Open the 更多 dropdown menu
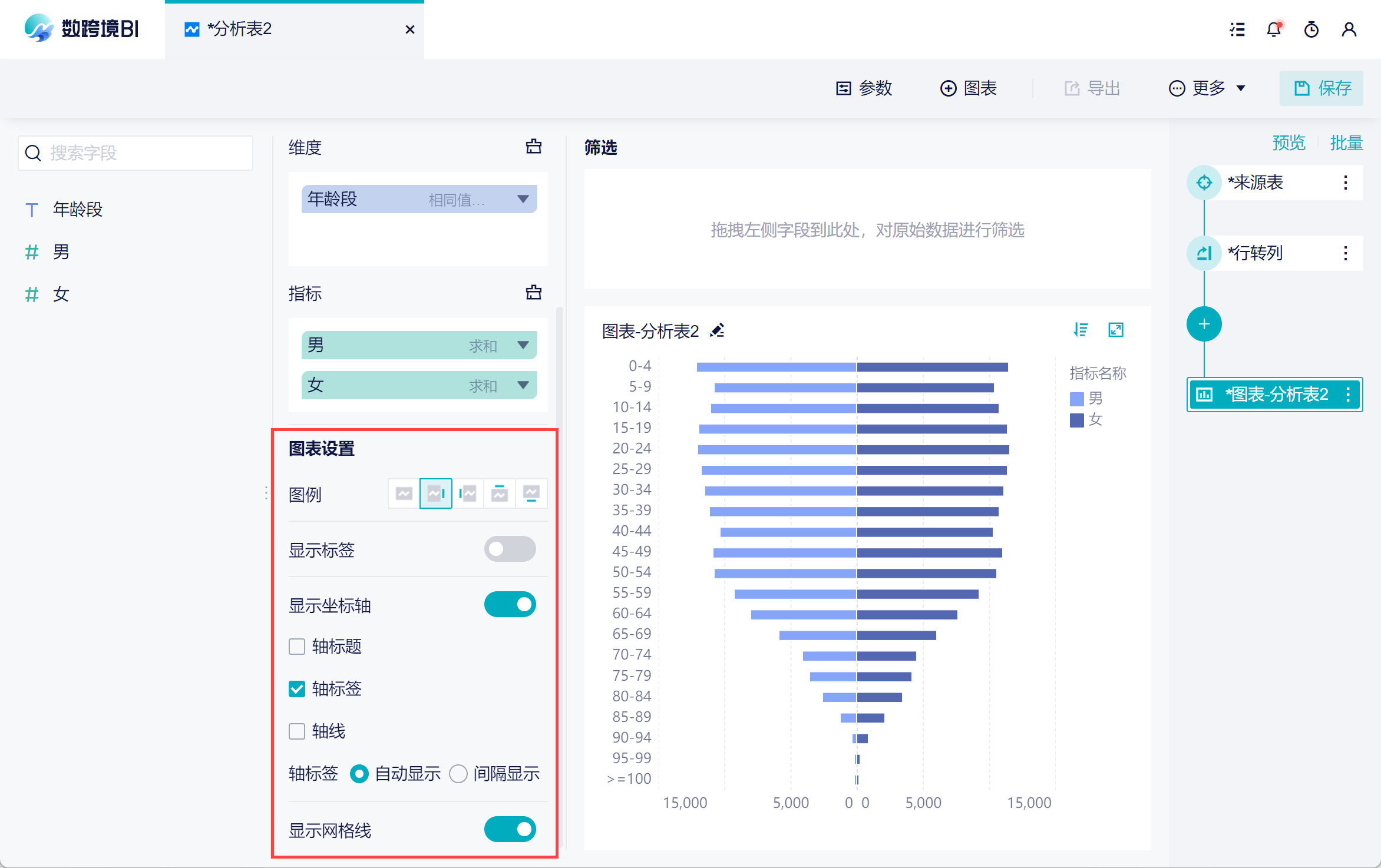The image size is (1381, 868). (1207, 88)
